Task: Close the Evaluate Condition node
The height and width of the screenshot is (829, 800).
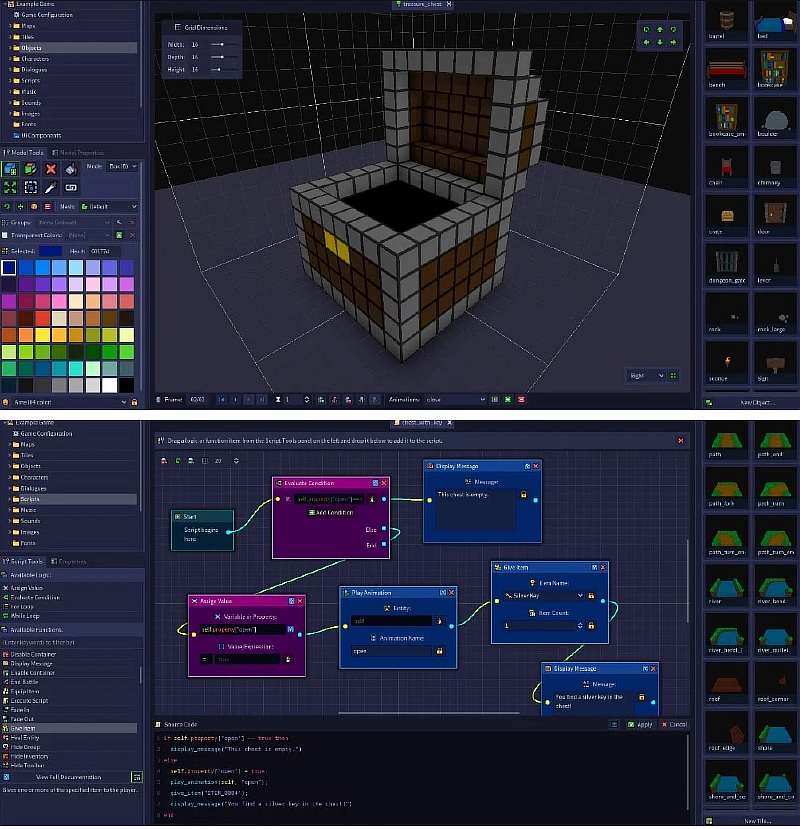Action: tap(383, 481)
